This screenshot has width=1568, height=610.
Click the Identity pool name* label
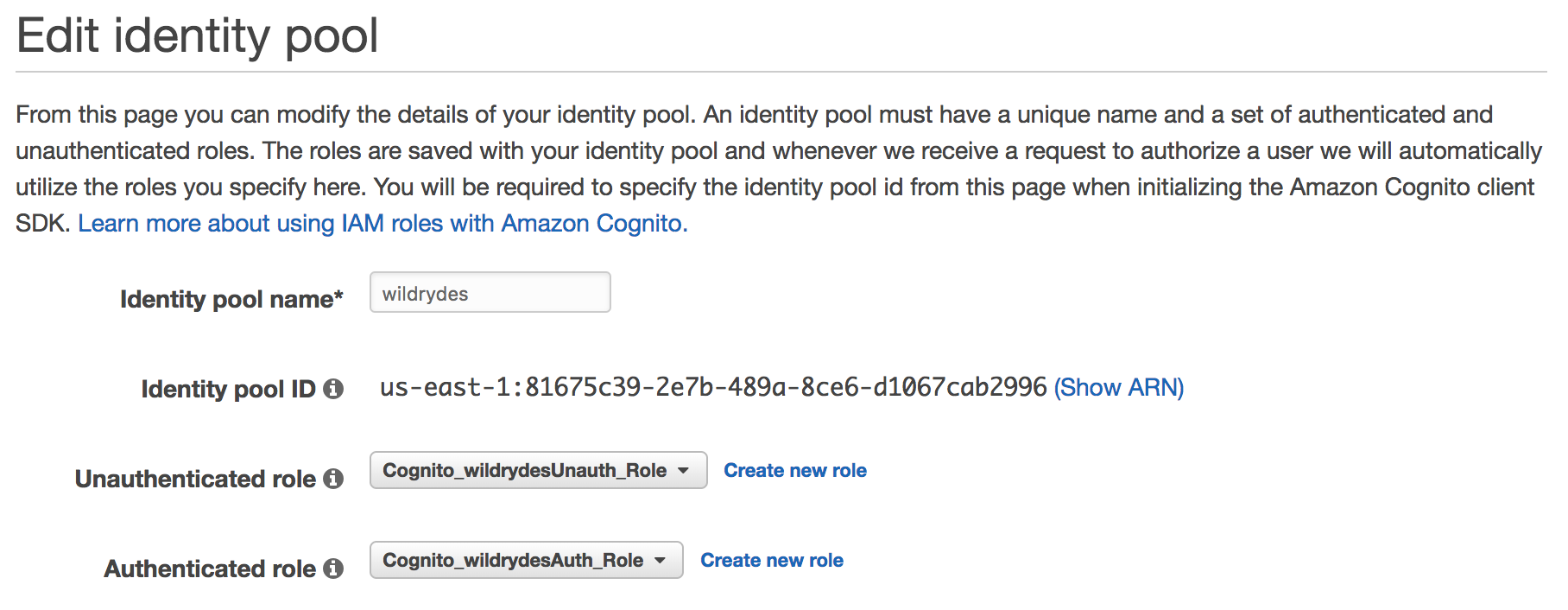point(231,299)
